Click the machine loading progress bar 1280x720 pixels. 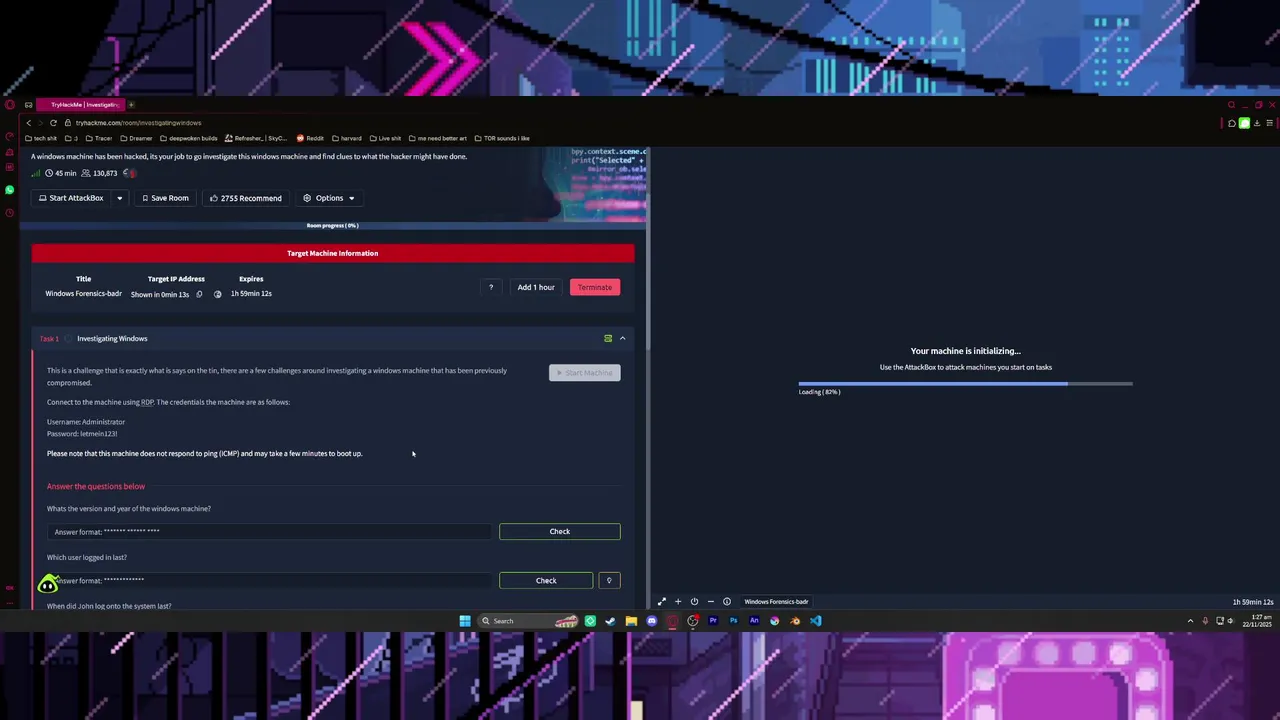[965, 383]
